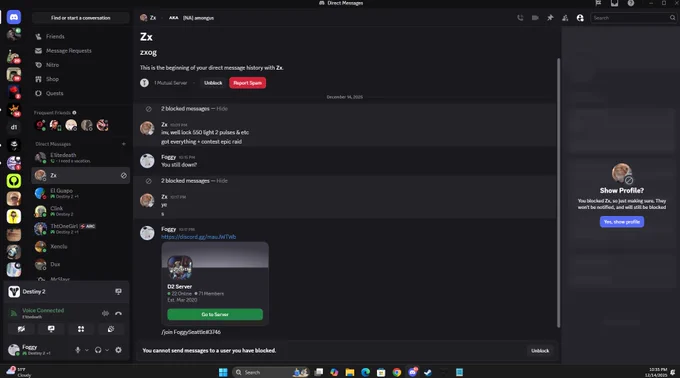Screen dimensions: 680x378
Task: Toggle microphone mute
Action: (78, 350)
